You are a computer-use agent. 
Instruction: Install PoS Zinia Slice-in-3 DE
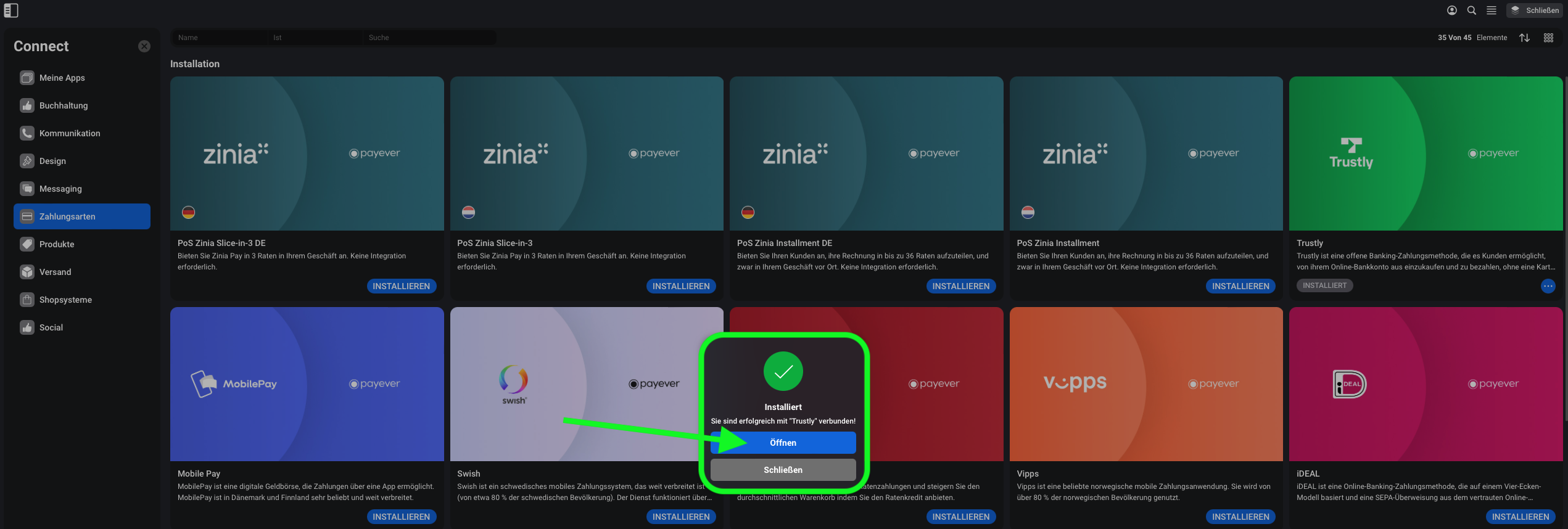[x=402, y=286]
